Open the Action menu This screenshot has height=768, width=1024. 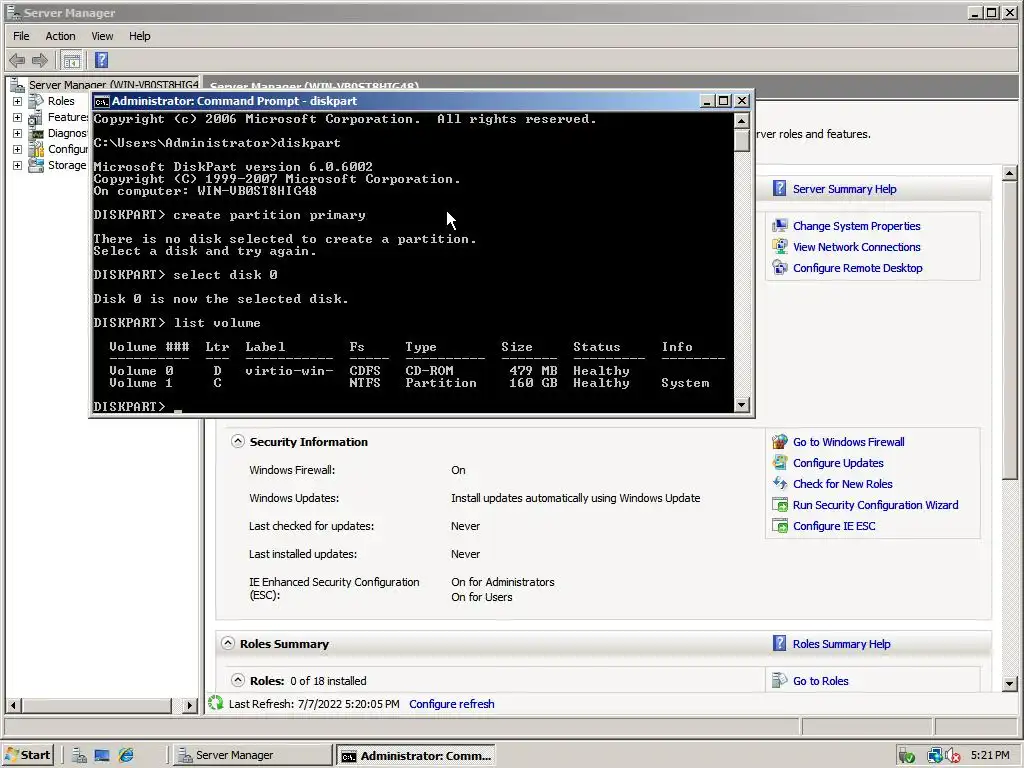(60, 36)
